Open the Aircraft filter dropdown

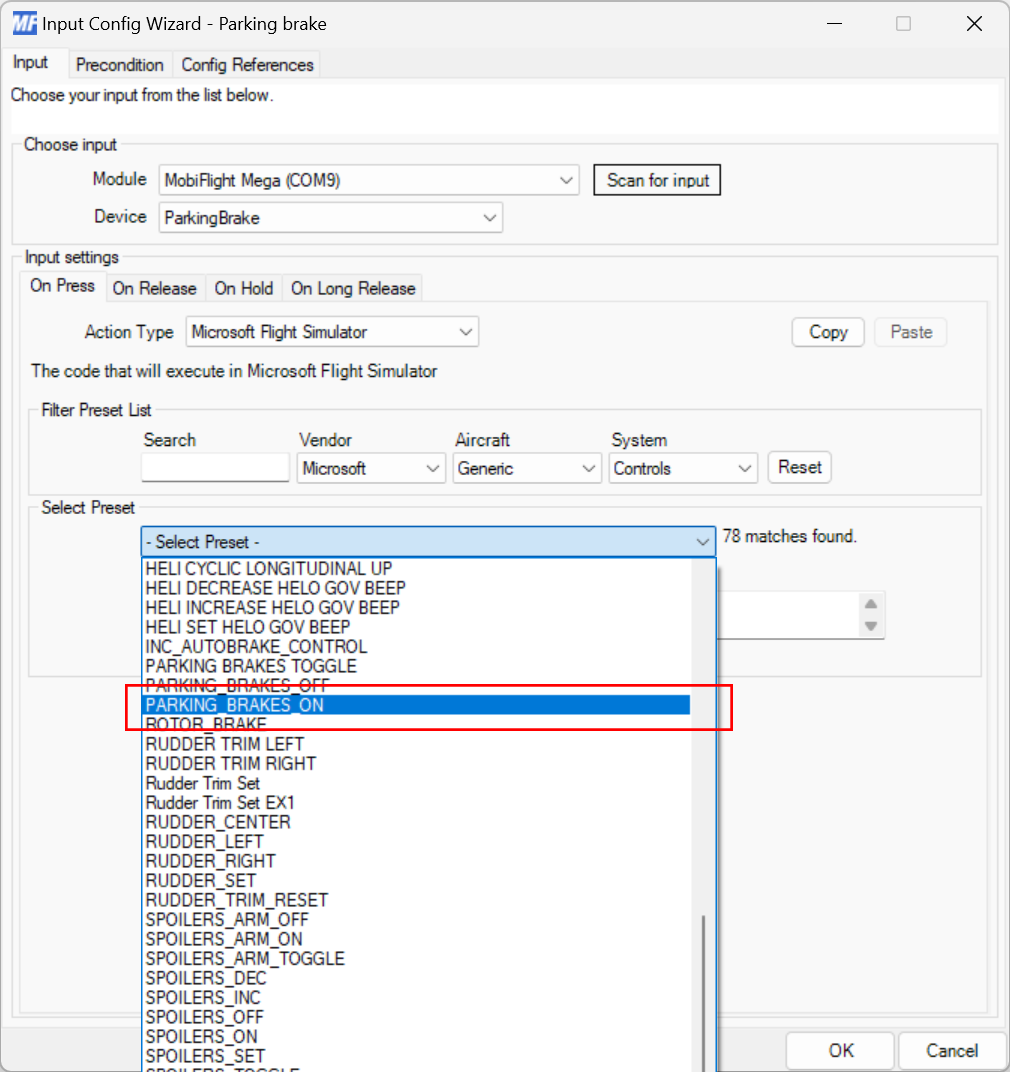590,467
